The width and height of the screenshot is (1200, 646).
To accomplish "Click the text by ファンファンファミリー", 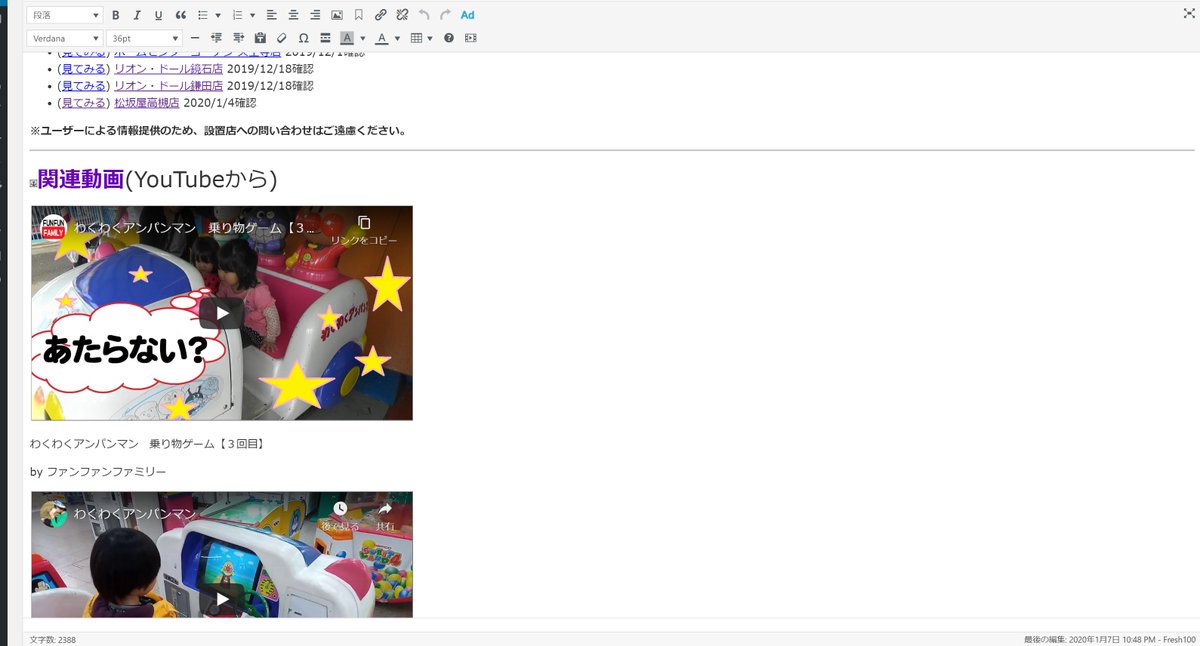I will pyautogui.click(x=98, y=471).
